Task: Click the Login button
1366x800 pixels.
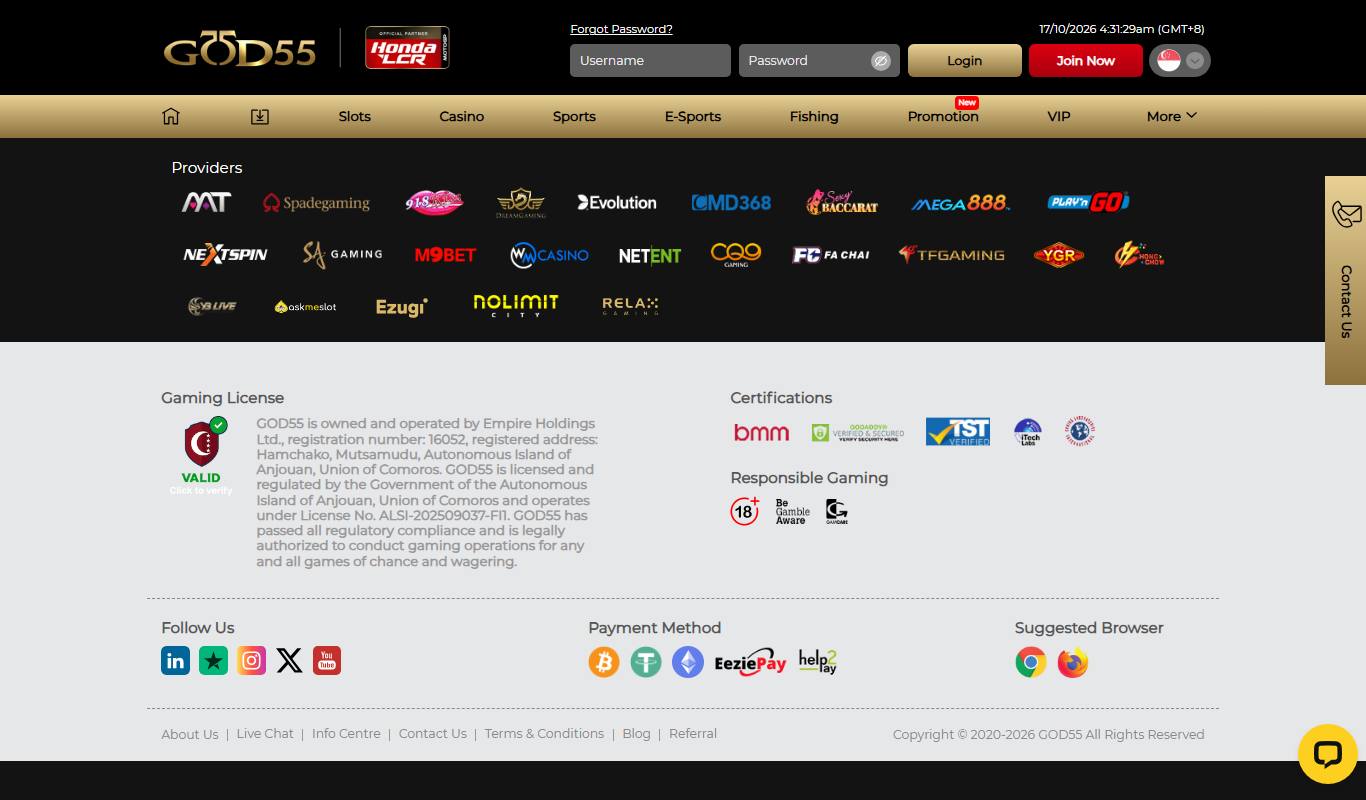Action: coord(965,60)
